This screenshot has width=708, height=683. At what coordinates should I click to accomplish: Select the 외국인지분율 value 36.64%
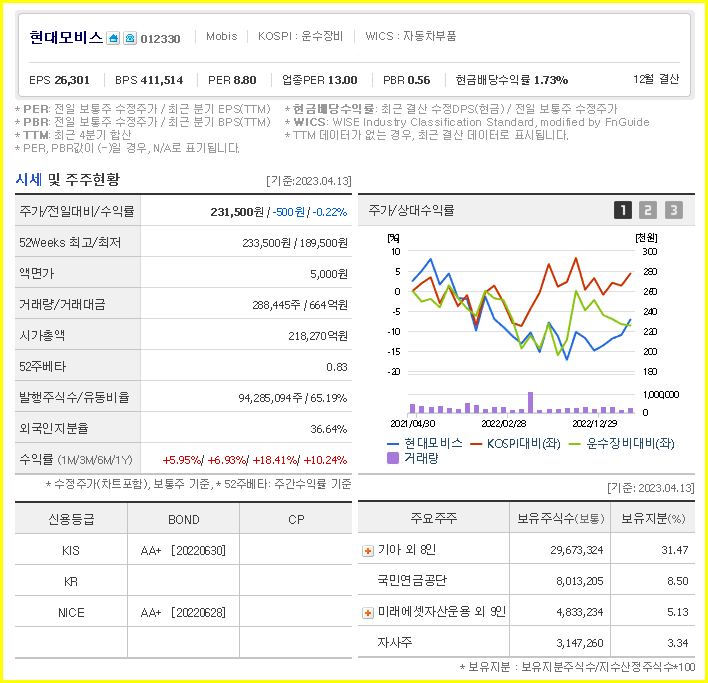point(329,429)
